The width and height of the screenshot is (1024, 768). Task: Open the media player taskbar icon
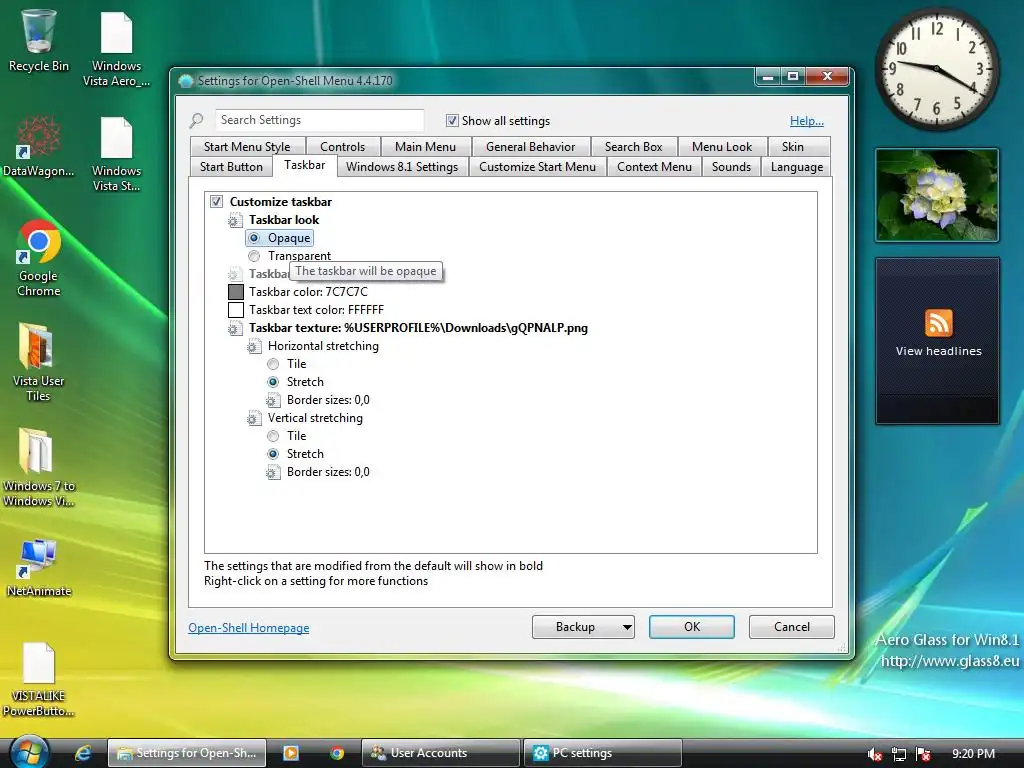tap(291, 753)
